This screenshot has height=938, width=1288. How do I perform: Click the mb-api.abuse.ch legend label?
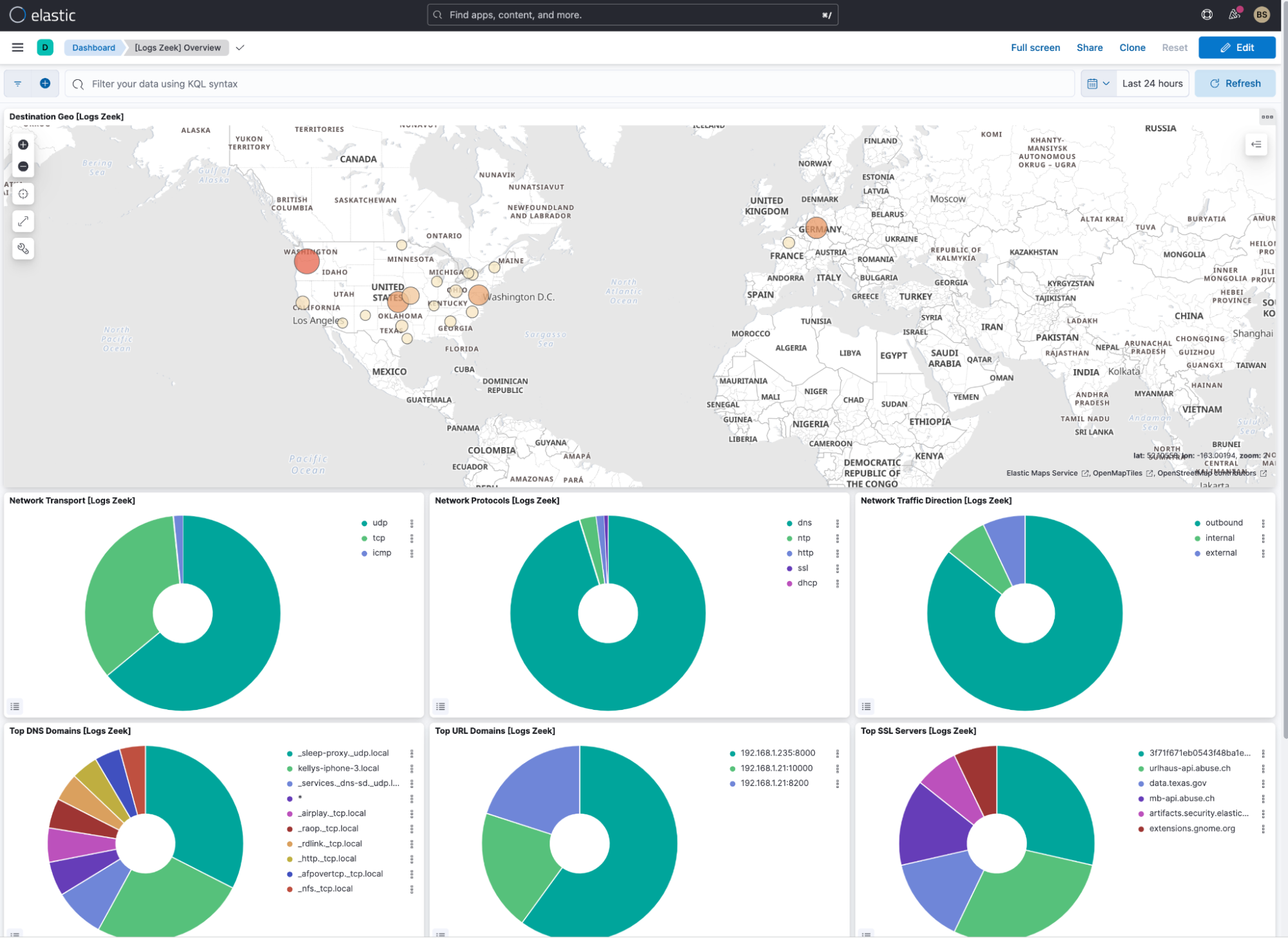tap(1181, 799)
